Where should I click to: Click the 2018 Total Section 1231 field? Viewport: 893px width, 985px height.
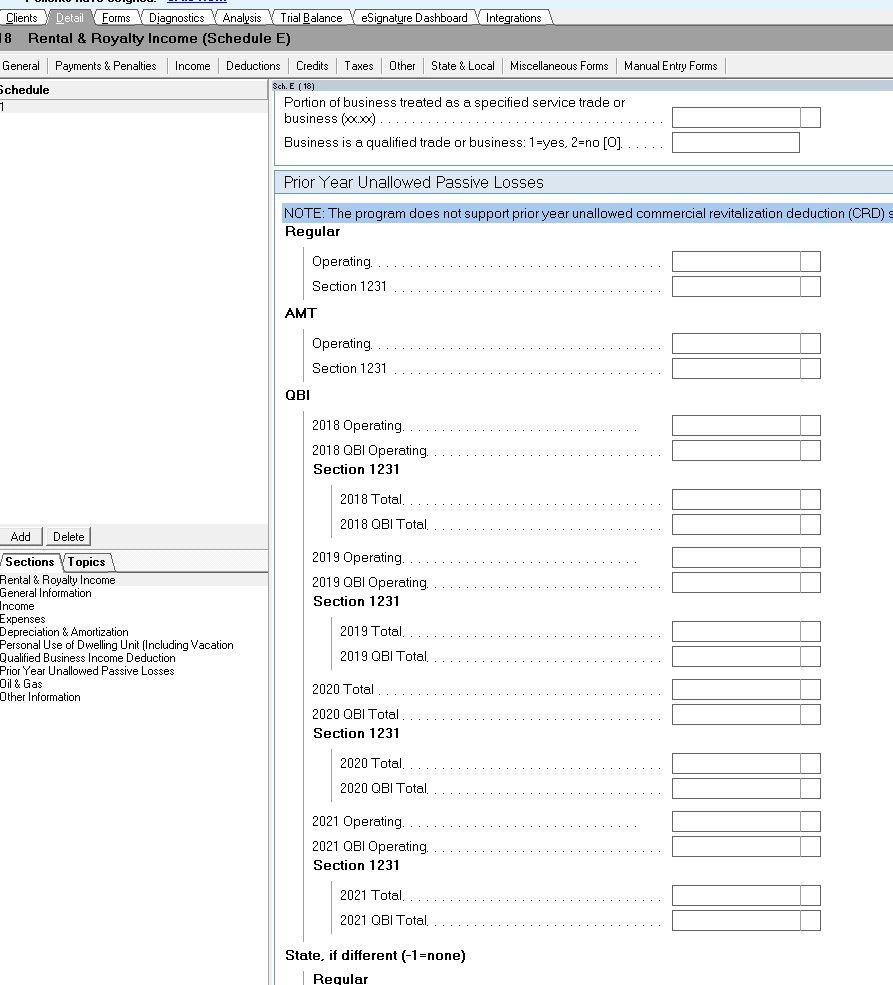click(736, 499)
